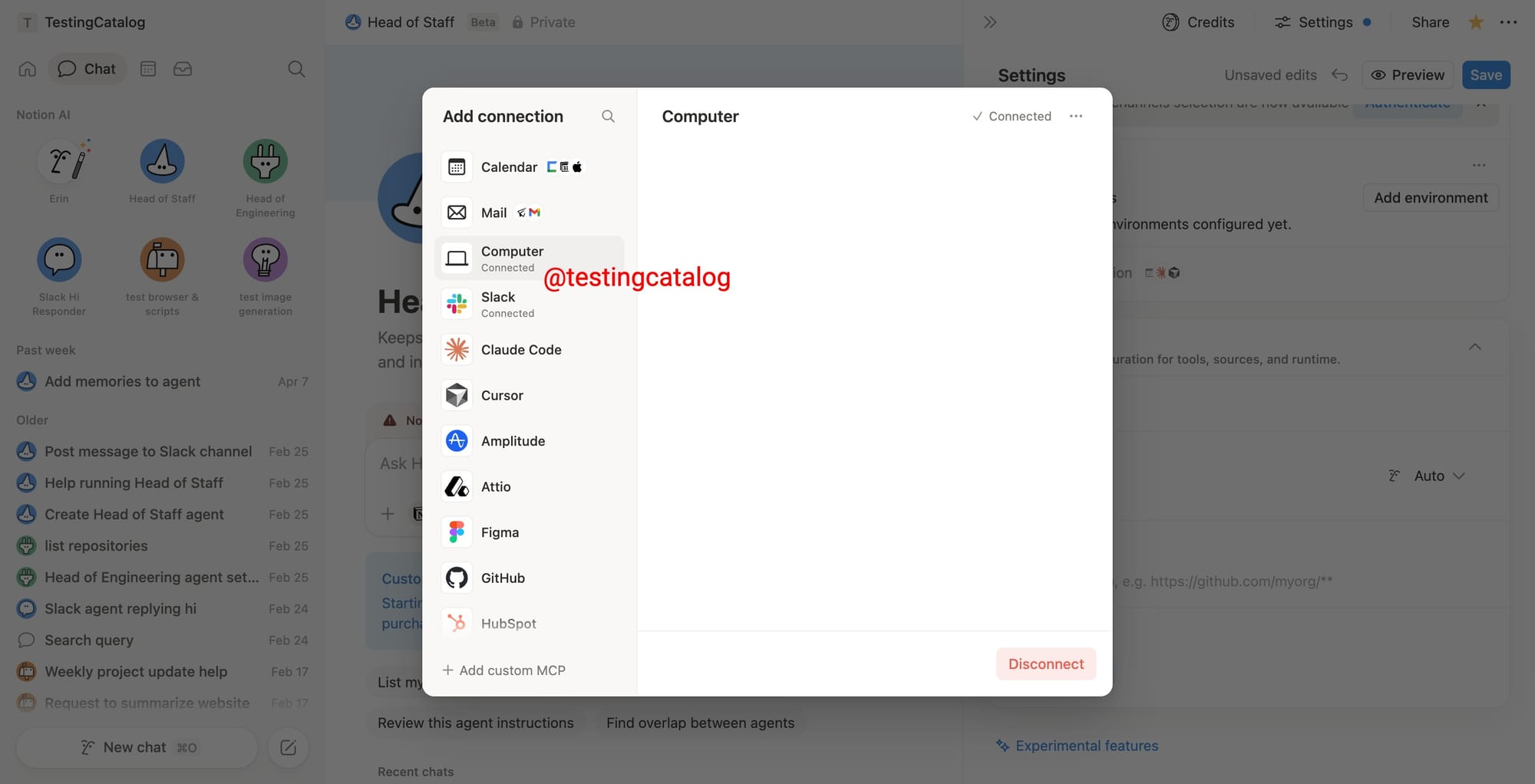
Task: Open the Auto model dropdown
Action: coord(1428,476)
